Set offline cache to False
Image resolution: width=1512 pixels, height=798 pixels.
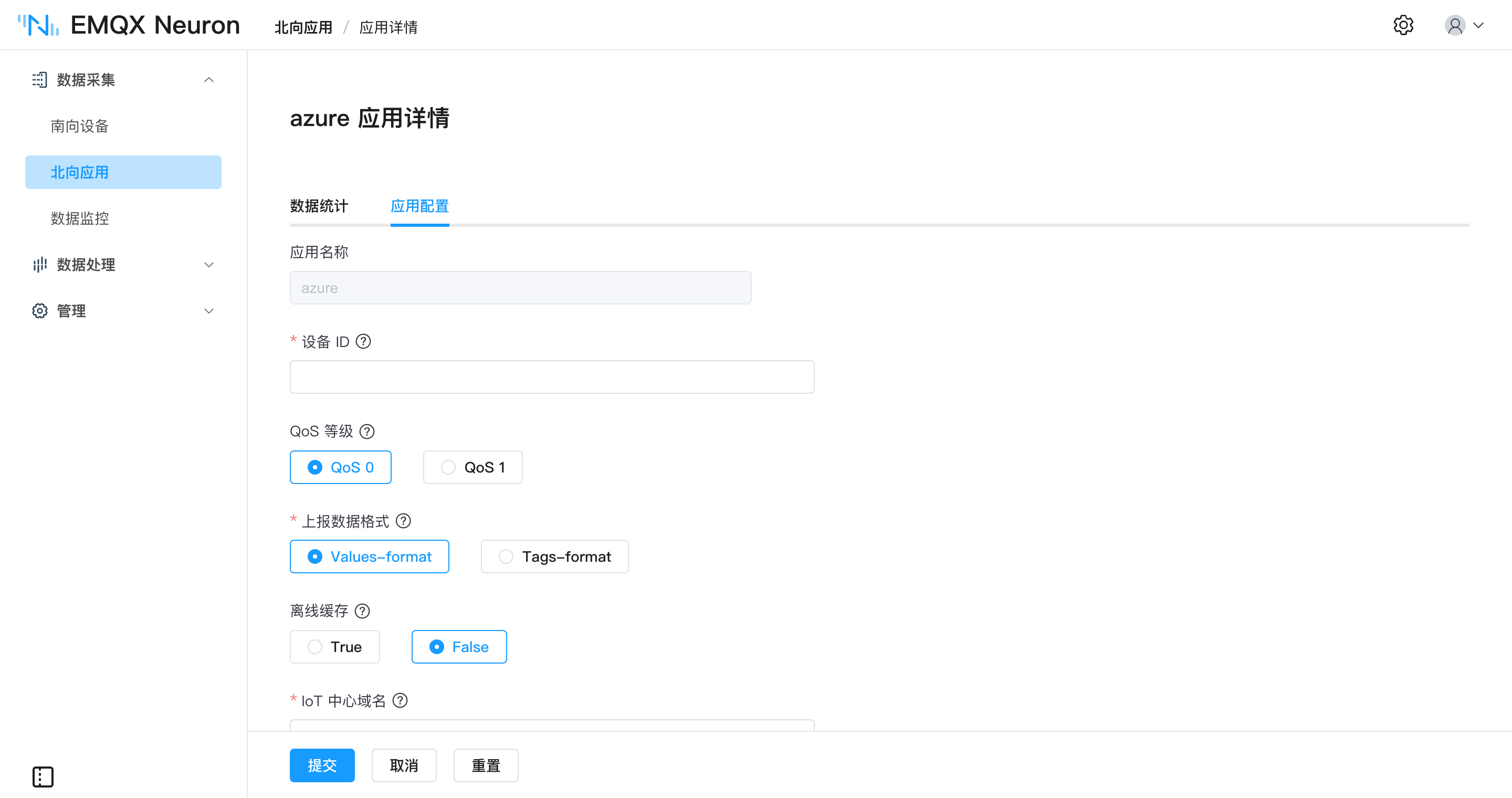(459, 647)
